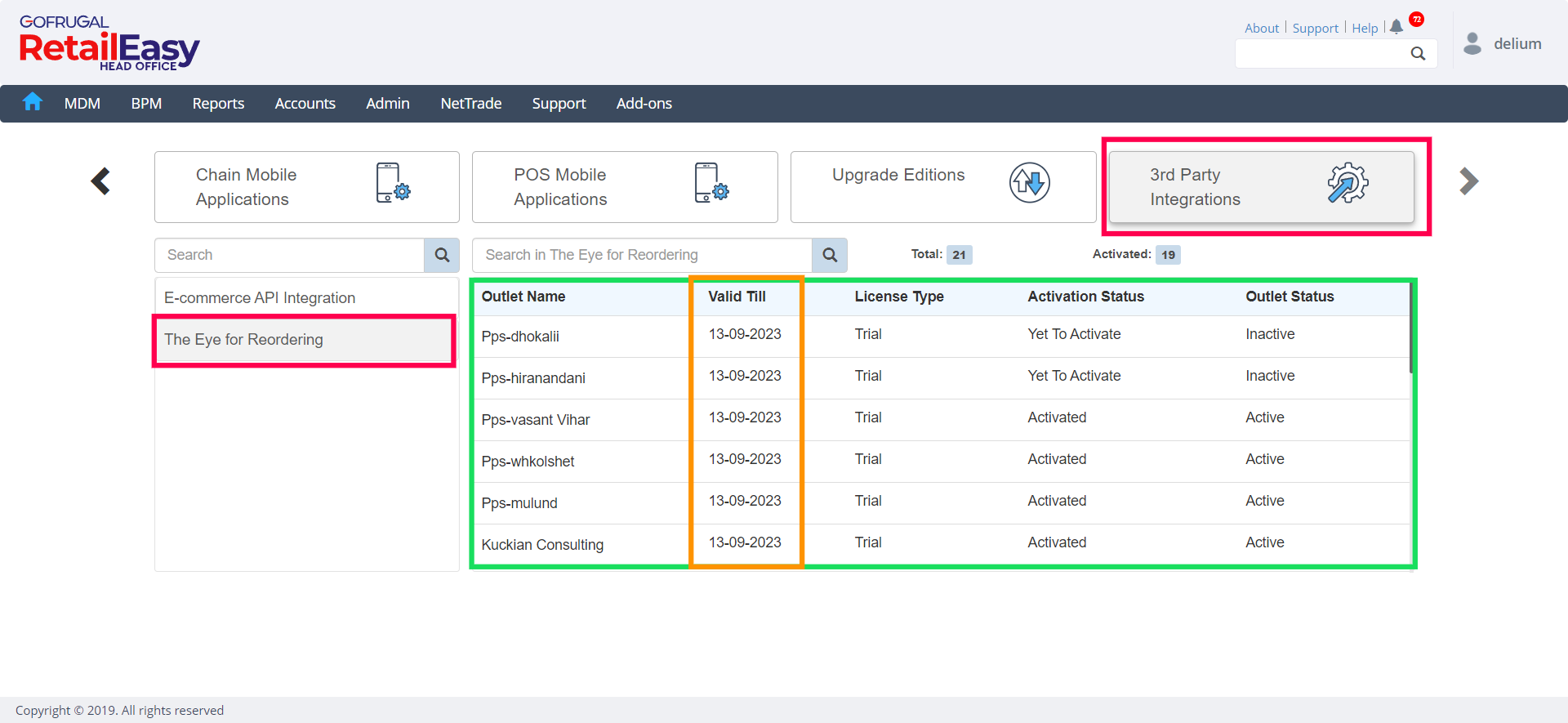Click the Outlet Name column header
The height and width of the screenshot is (723, 1568).
(x=523, y=297)
